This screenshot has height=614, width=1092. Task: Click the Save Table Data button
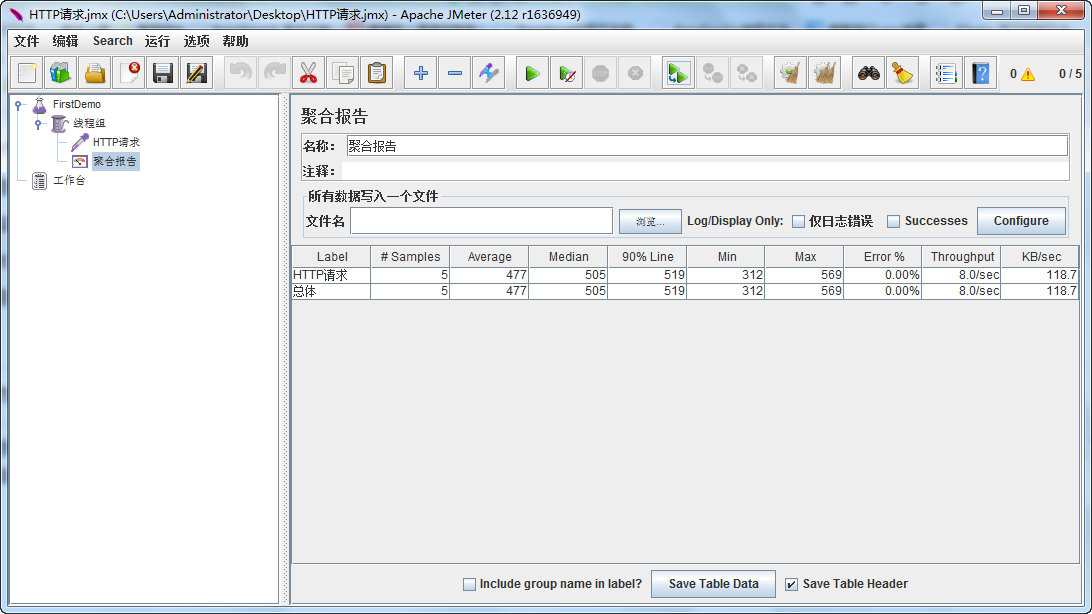[x=713, y=584]
